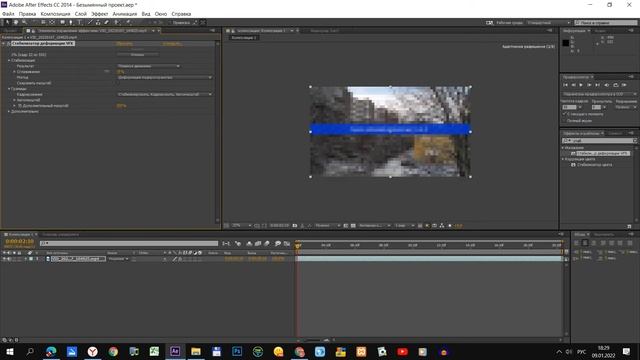The width and height of the screenshot is (640, 360).
Task: Select the Eraser tool
Action: (107, 22)
